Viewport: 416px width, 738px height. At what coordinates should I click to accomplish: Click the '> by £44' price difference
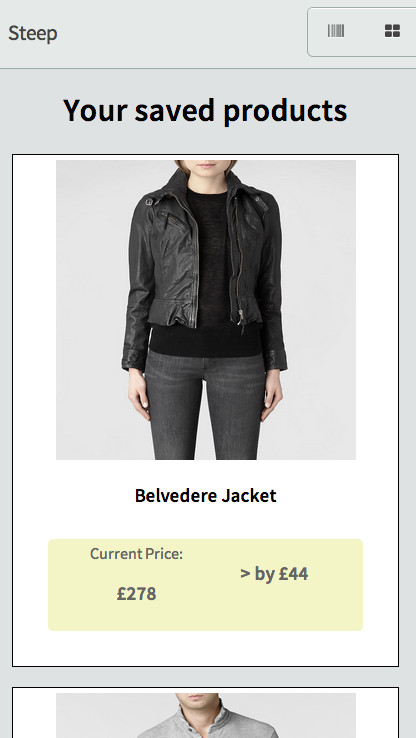274,574
